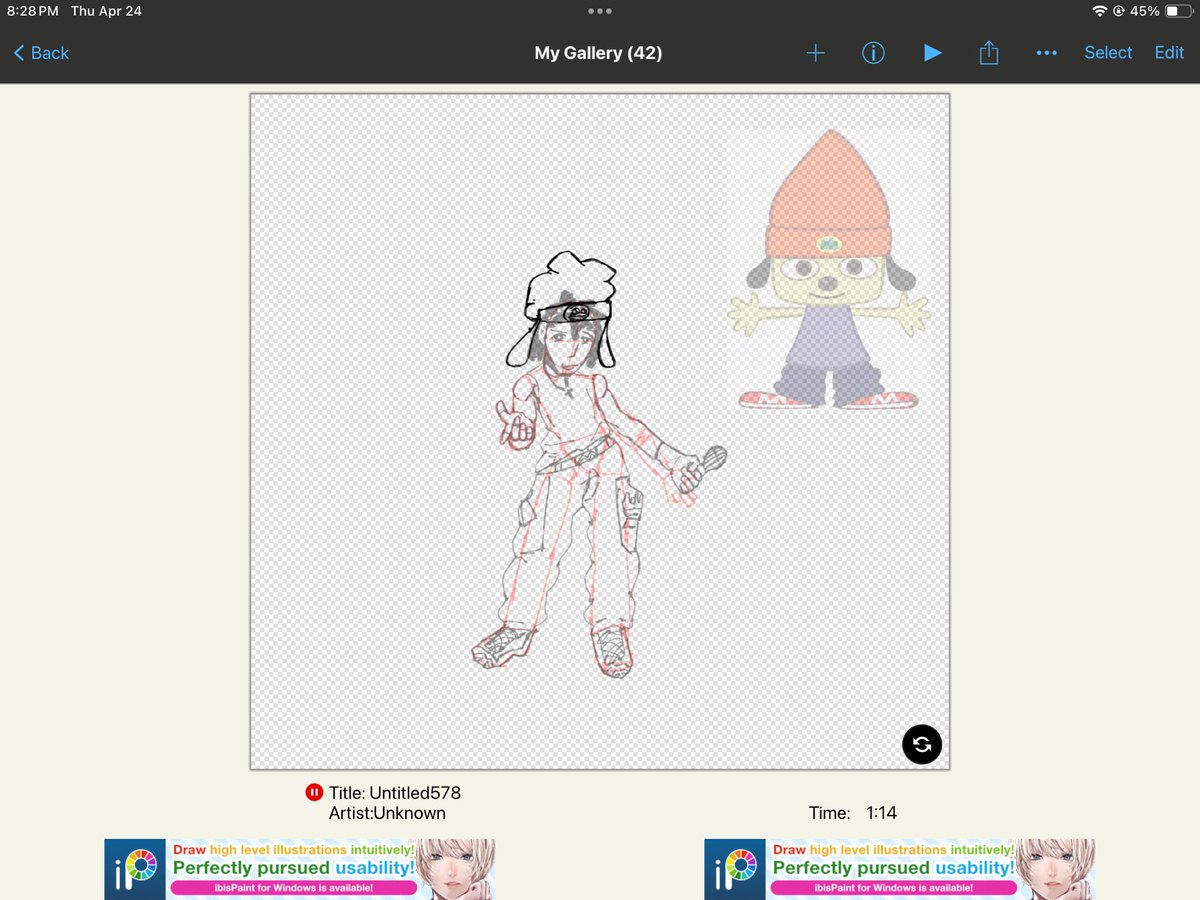Image resolution: width=1200 pixels, height=900 pixels.
Task: Open the left ibisPaint Windows ad banner
Action: click(300, 868)
